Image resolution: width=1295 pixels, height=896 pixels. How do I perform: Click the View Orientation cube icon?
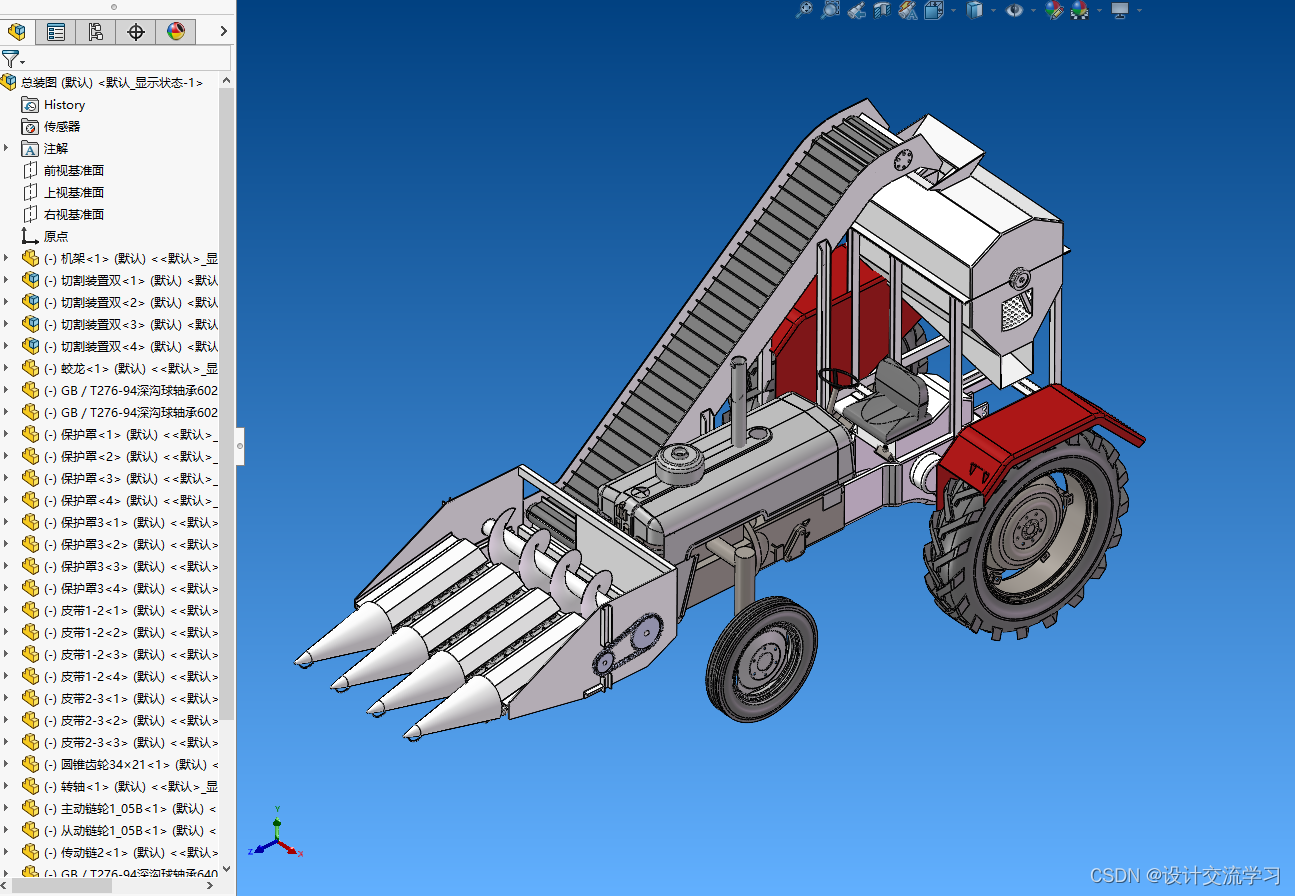(934, 10)
